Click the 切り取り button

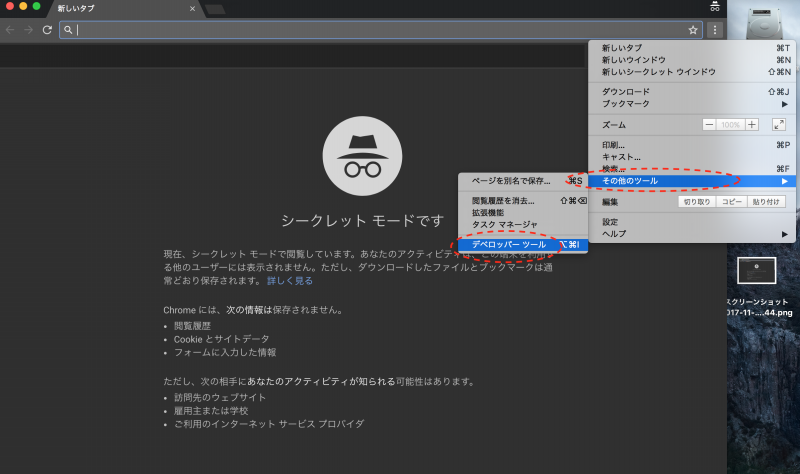click(x=697, y=202)
